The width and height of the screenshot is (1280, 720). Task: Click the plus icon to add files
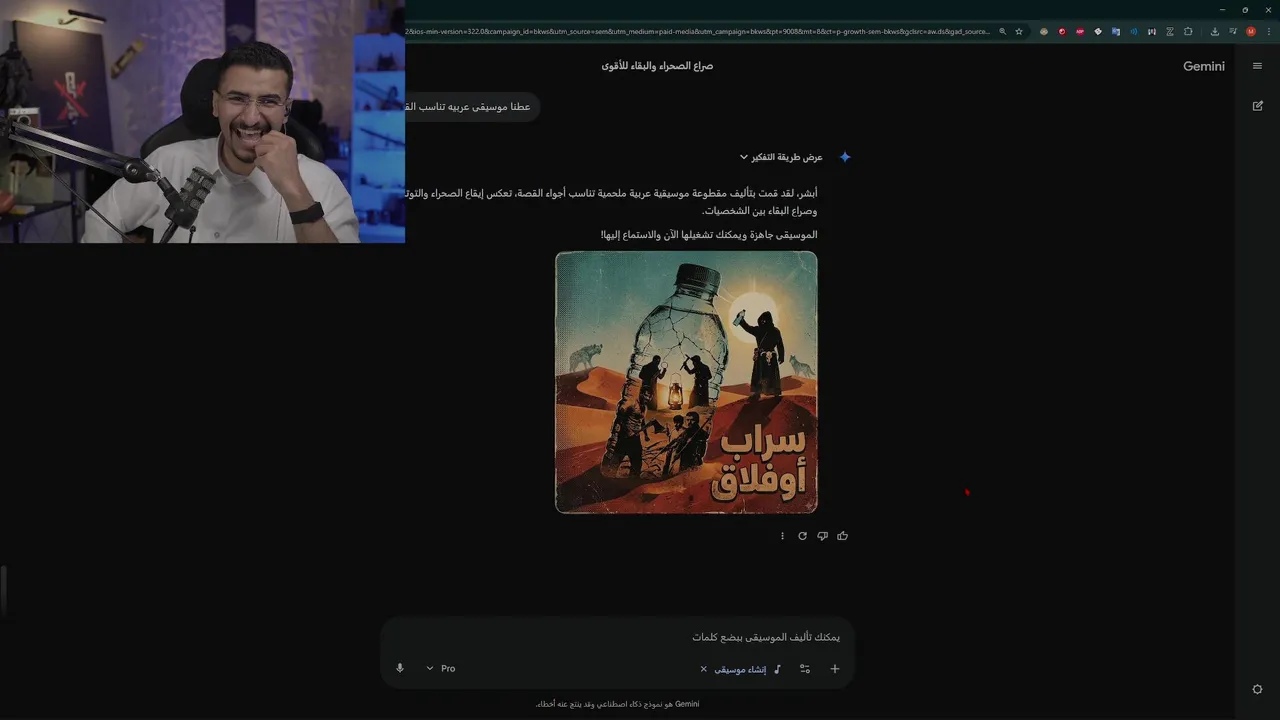(835, 668)
